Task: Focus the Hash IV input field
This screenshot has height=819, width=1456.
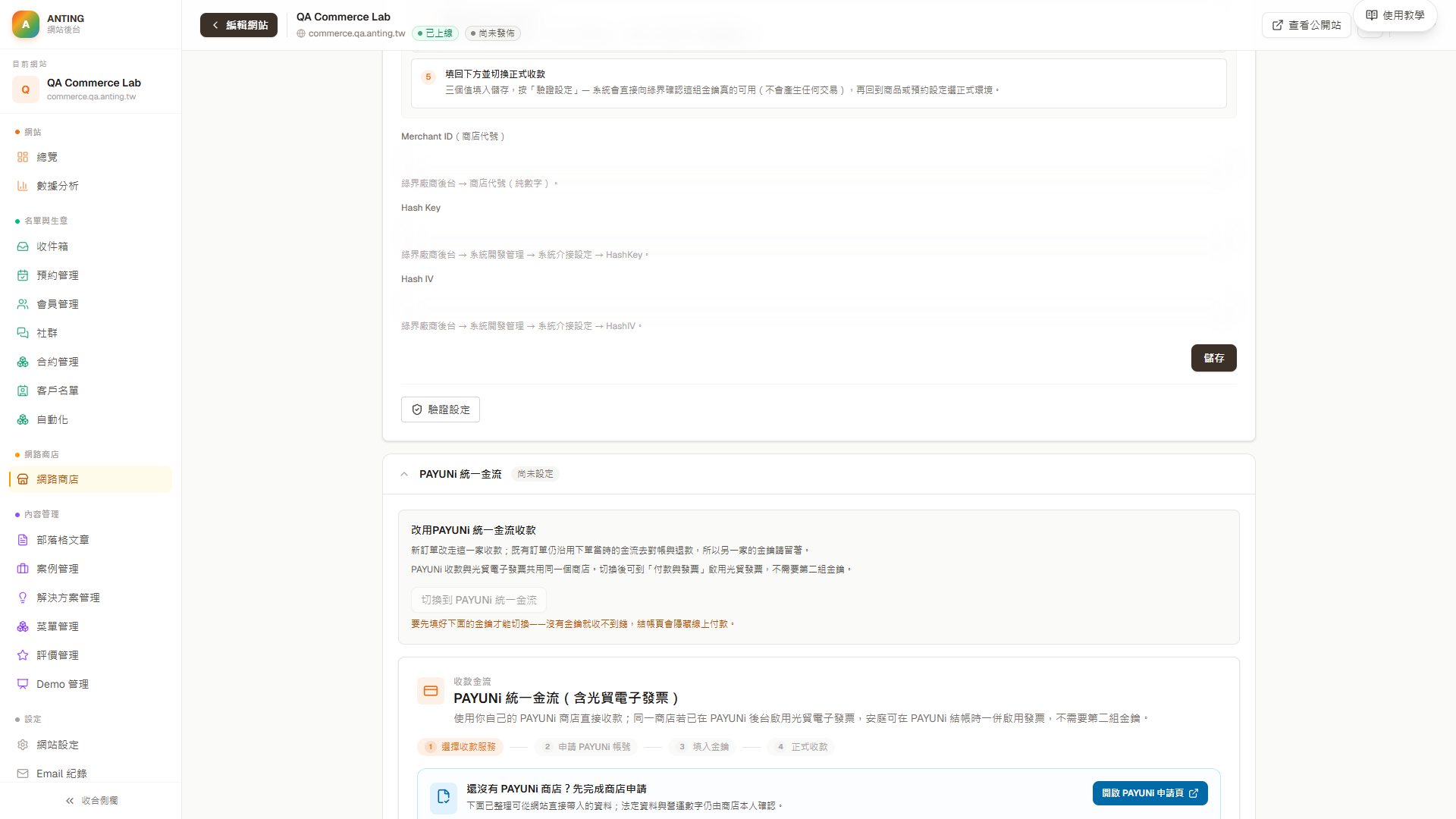Action: (x=819, y=303)
